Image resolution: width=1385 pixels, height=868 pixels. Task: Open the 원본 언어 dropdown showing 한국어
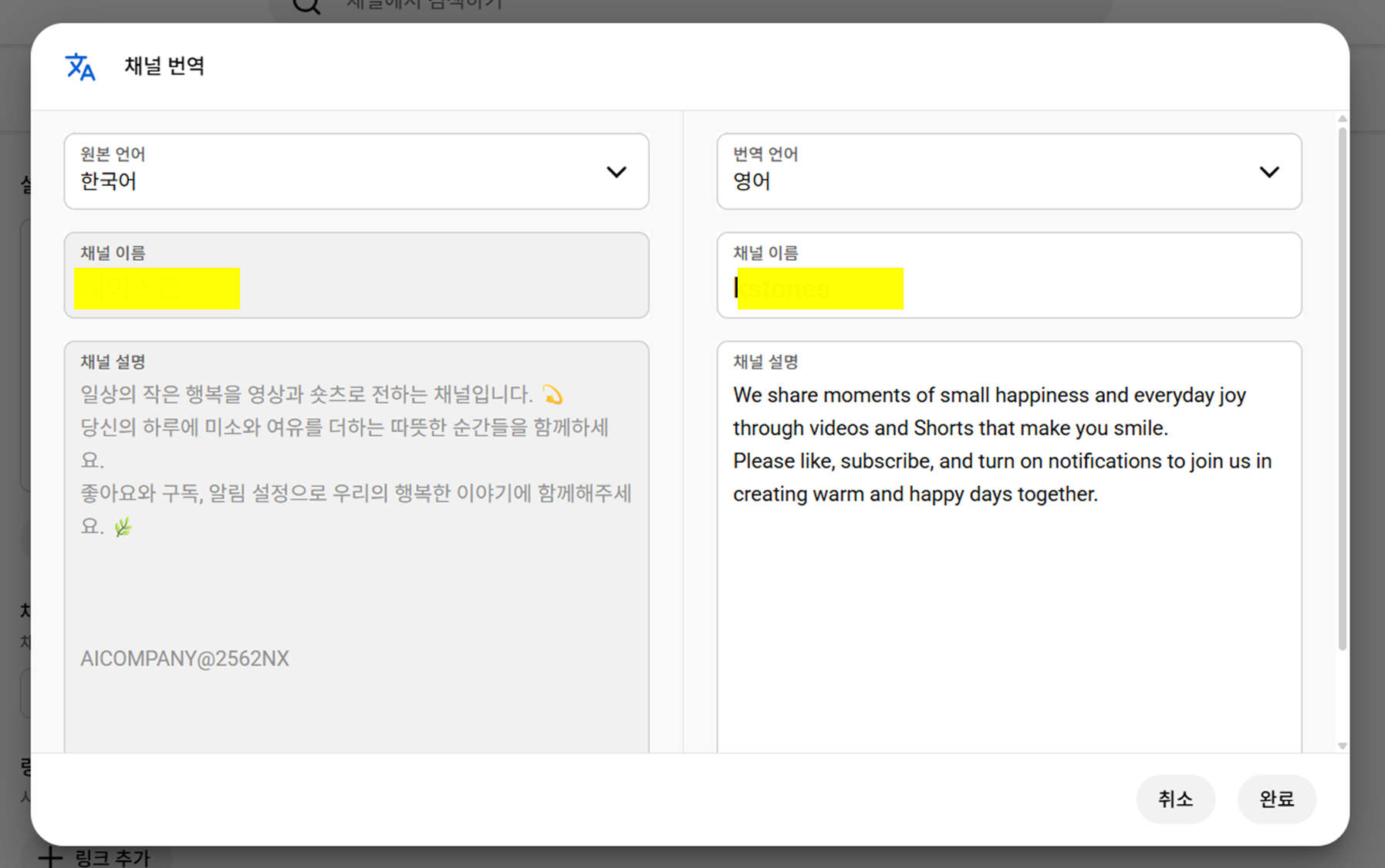pyautogui.click(x=355, y=171)
